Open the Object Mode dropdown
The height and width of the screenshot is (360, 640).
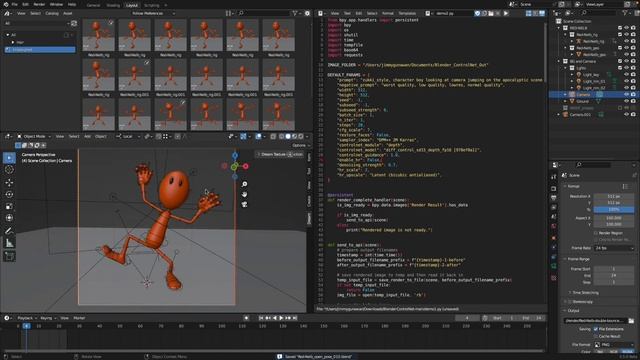34,136
